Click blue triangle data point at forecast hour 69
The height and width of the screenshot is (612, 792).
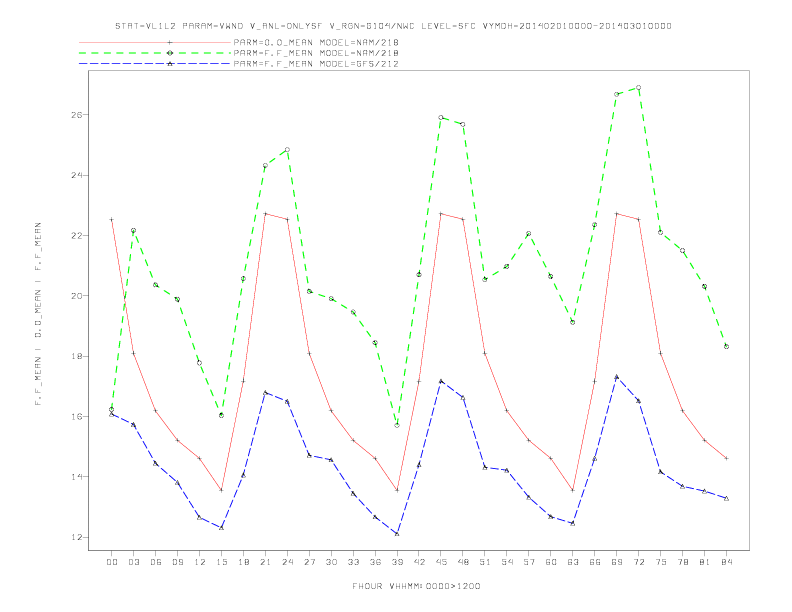(x=617, y=377)
